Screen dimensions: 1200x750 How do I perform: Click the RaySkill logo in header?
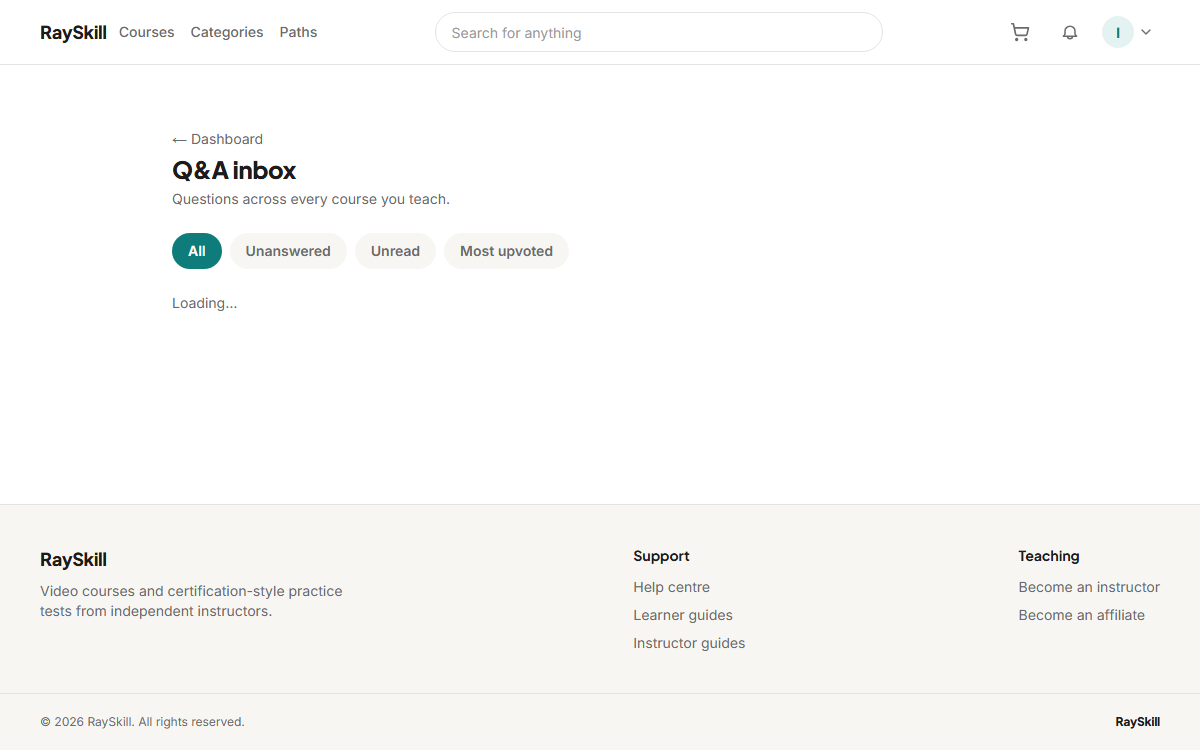(73, 32)
